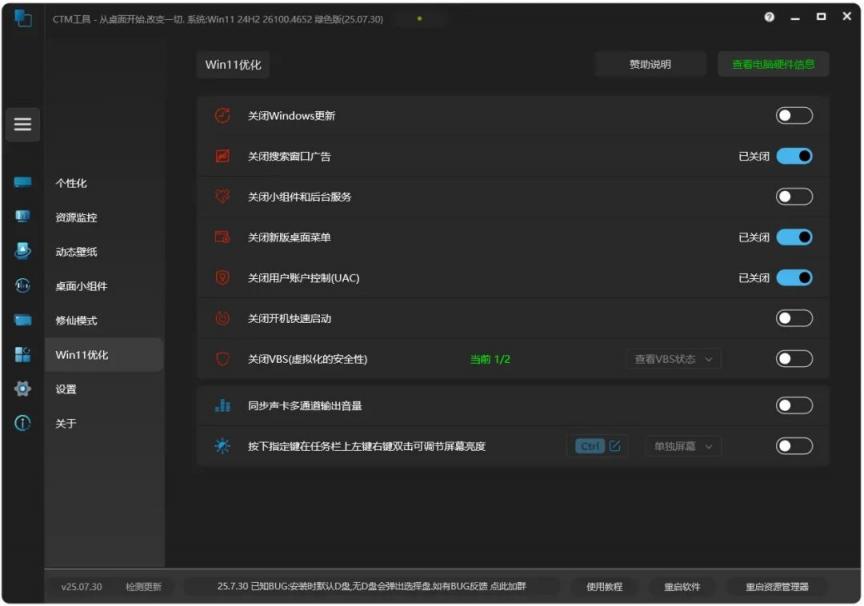Viewport: 864px width, 606px height.
Task: Select 修仙模式 in the sidebar menu
Action: click(x=77, y=321)
